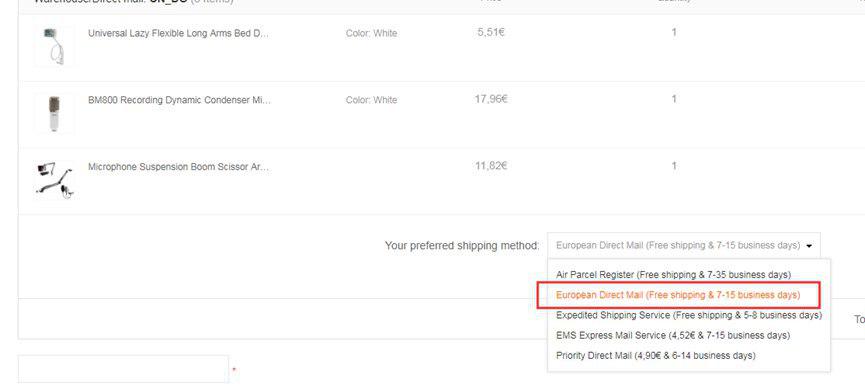Open Microphone Suspension Boom Scissor Arm link
Image resolution: width=865 pixels, height=386 pixels.
pos(178,167)
